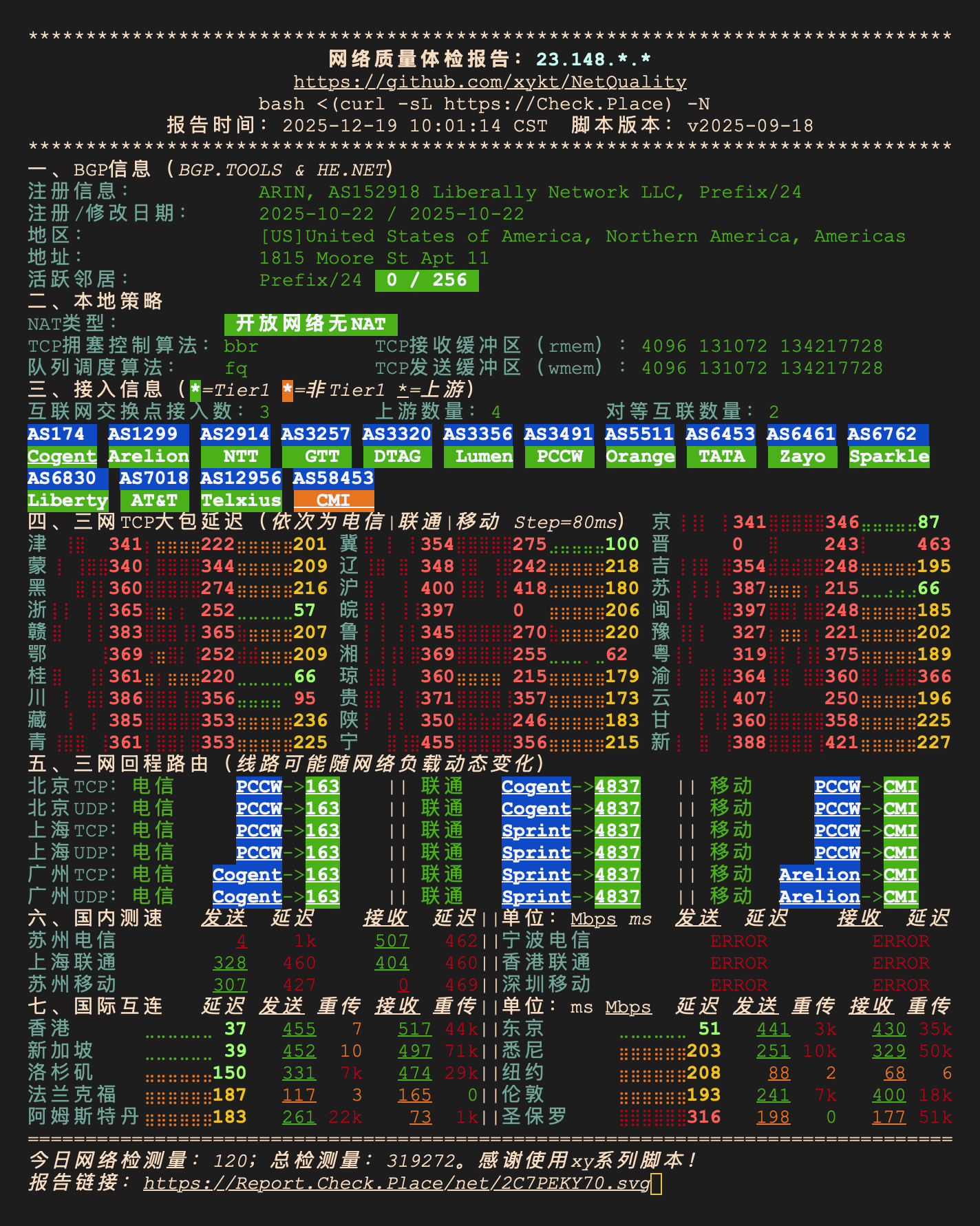Click the AS174 badge

[61, 434]
